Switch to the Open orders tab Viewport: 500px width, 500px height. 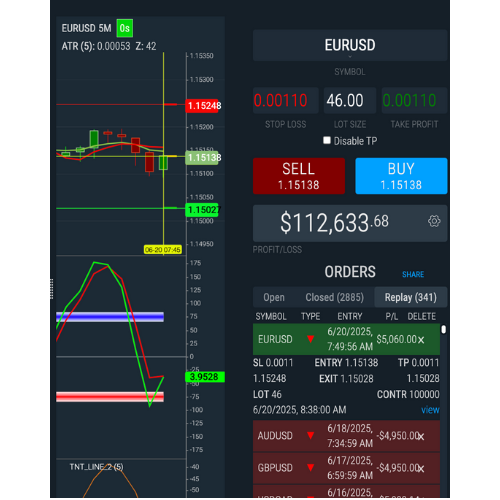tap(274, 297)
